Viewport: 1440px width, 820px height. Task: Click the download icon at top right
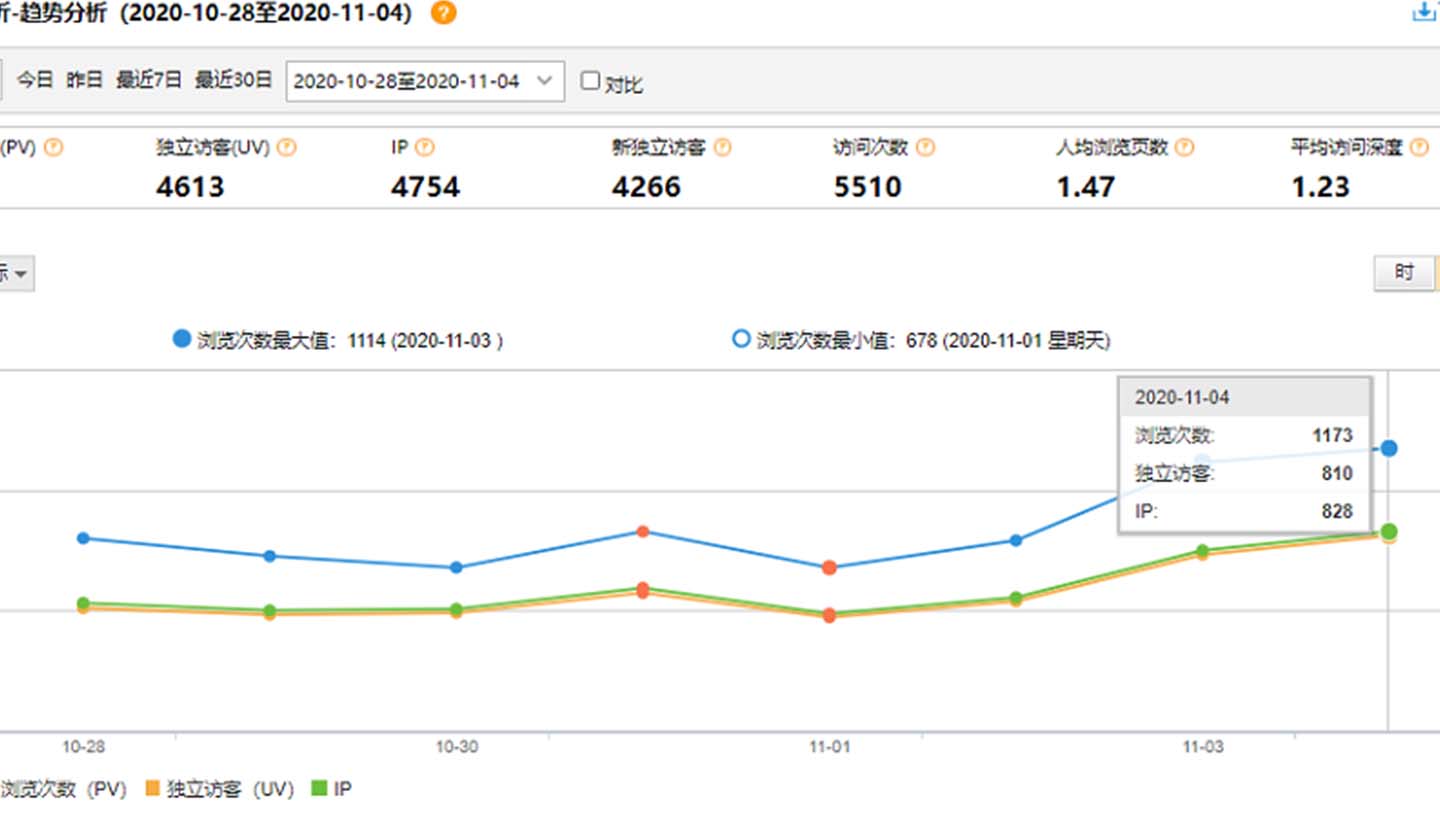coord(1428,12)
